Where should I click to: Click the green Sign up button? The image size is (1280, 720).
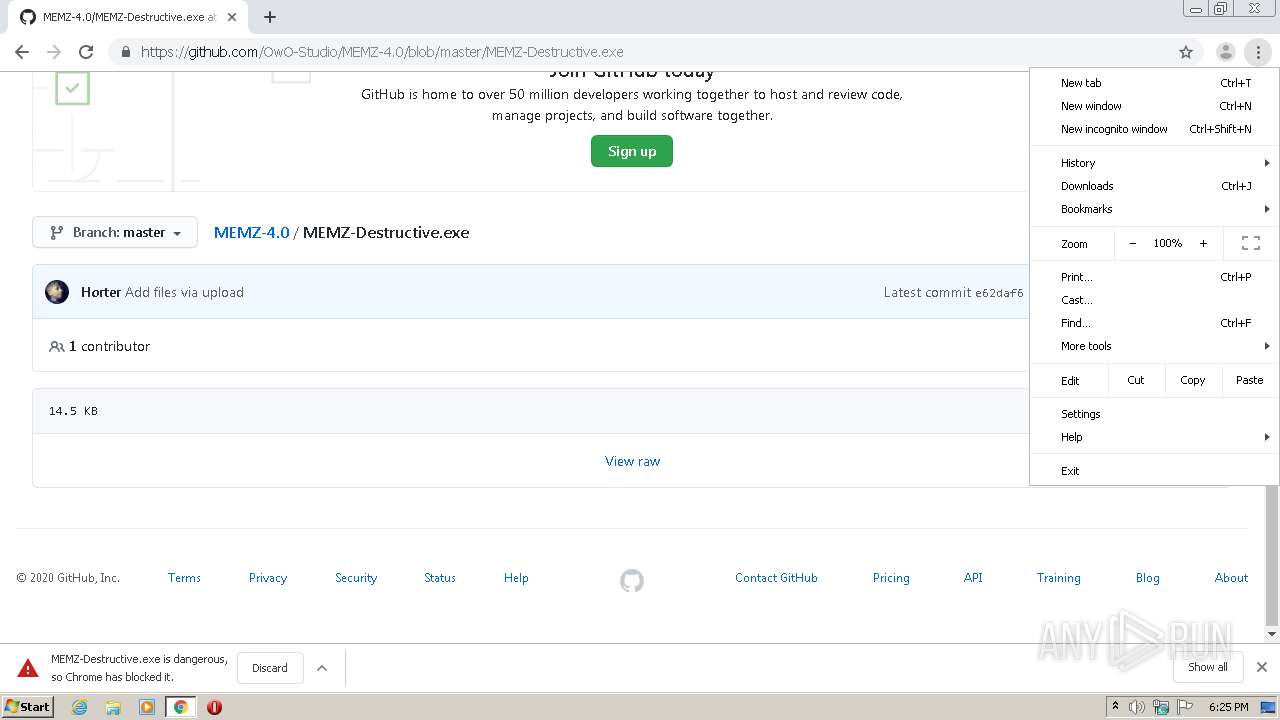click(x=632, y=151)
